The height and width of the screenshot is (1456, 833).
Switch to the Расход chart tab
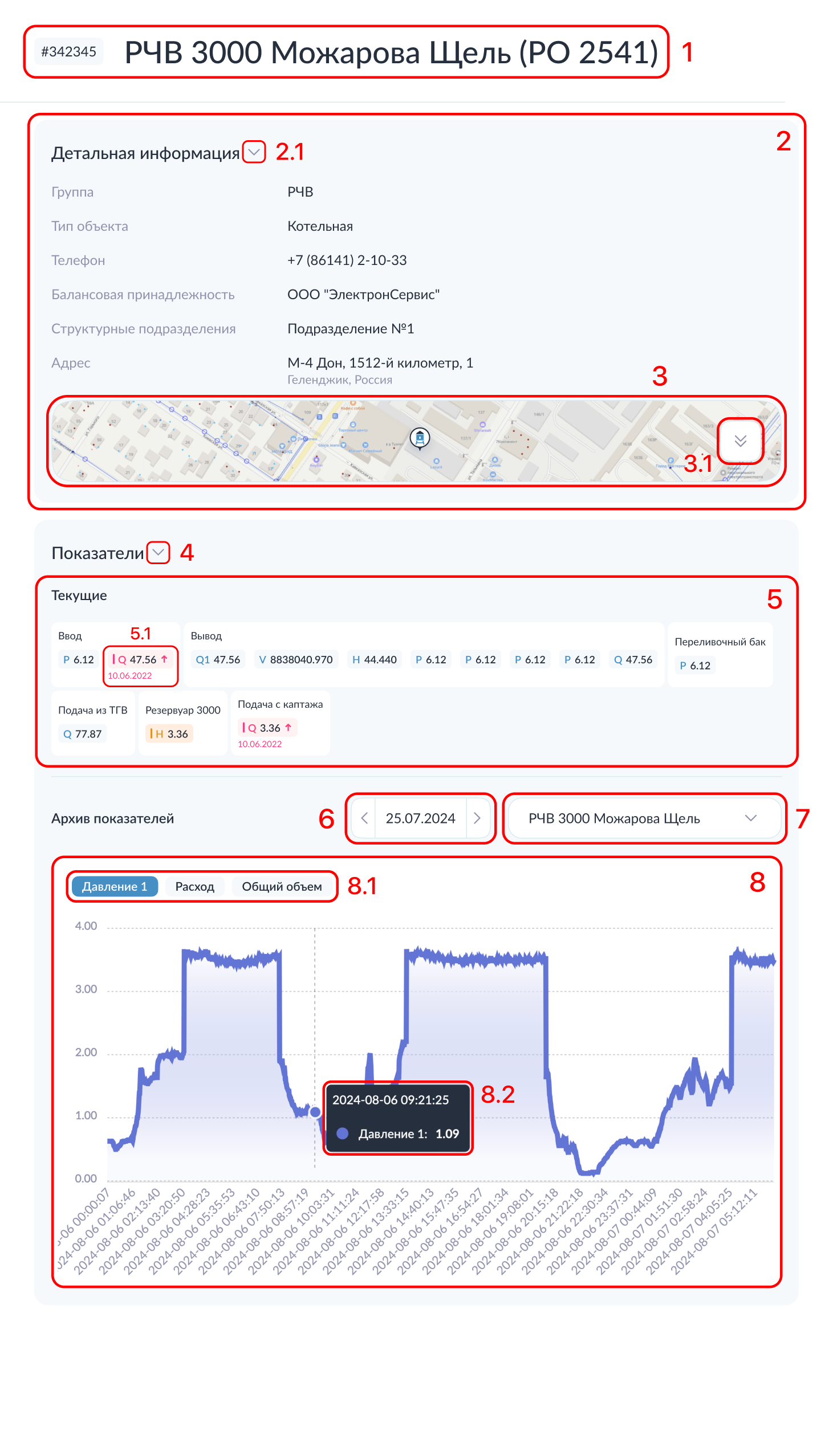pos(194,886)
